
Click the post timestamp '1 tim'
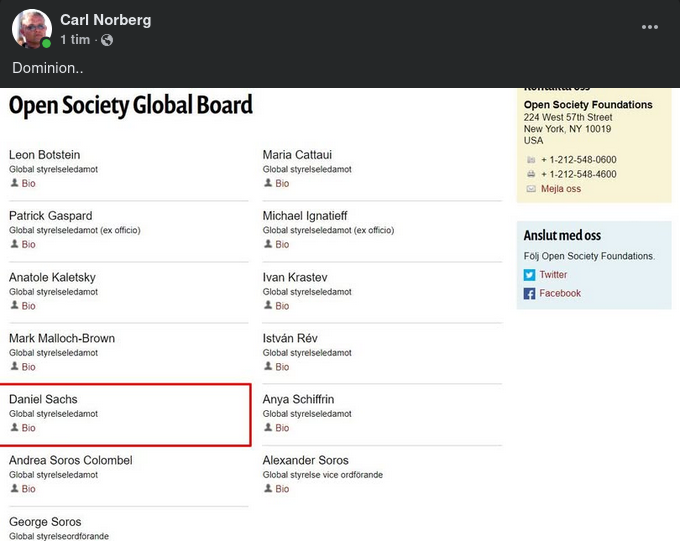coord(75,40)
